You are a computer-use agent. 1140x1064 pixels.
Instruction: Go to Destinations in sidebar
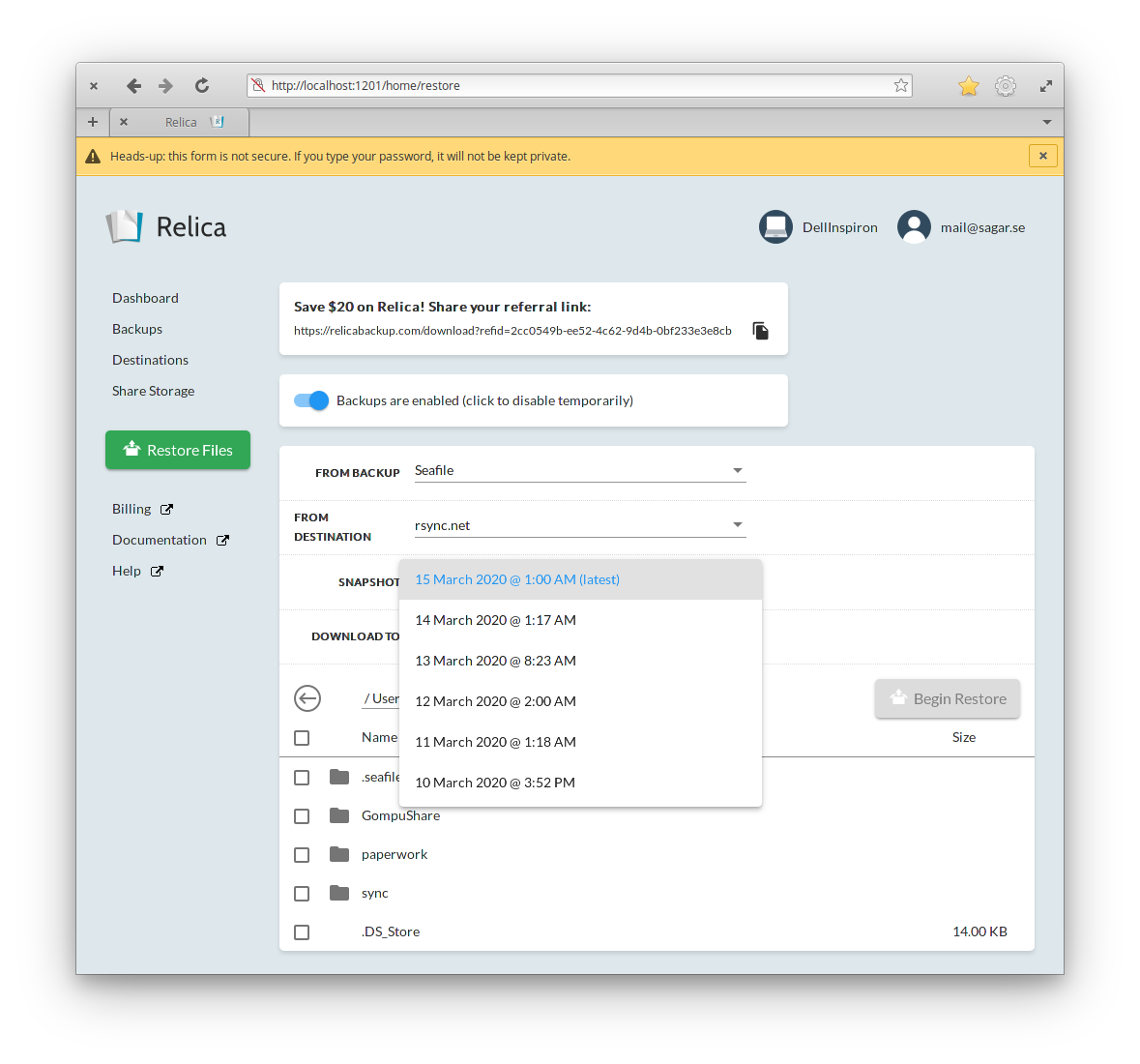(150, 360)
